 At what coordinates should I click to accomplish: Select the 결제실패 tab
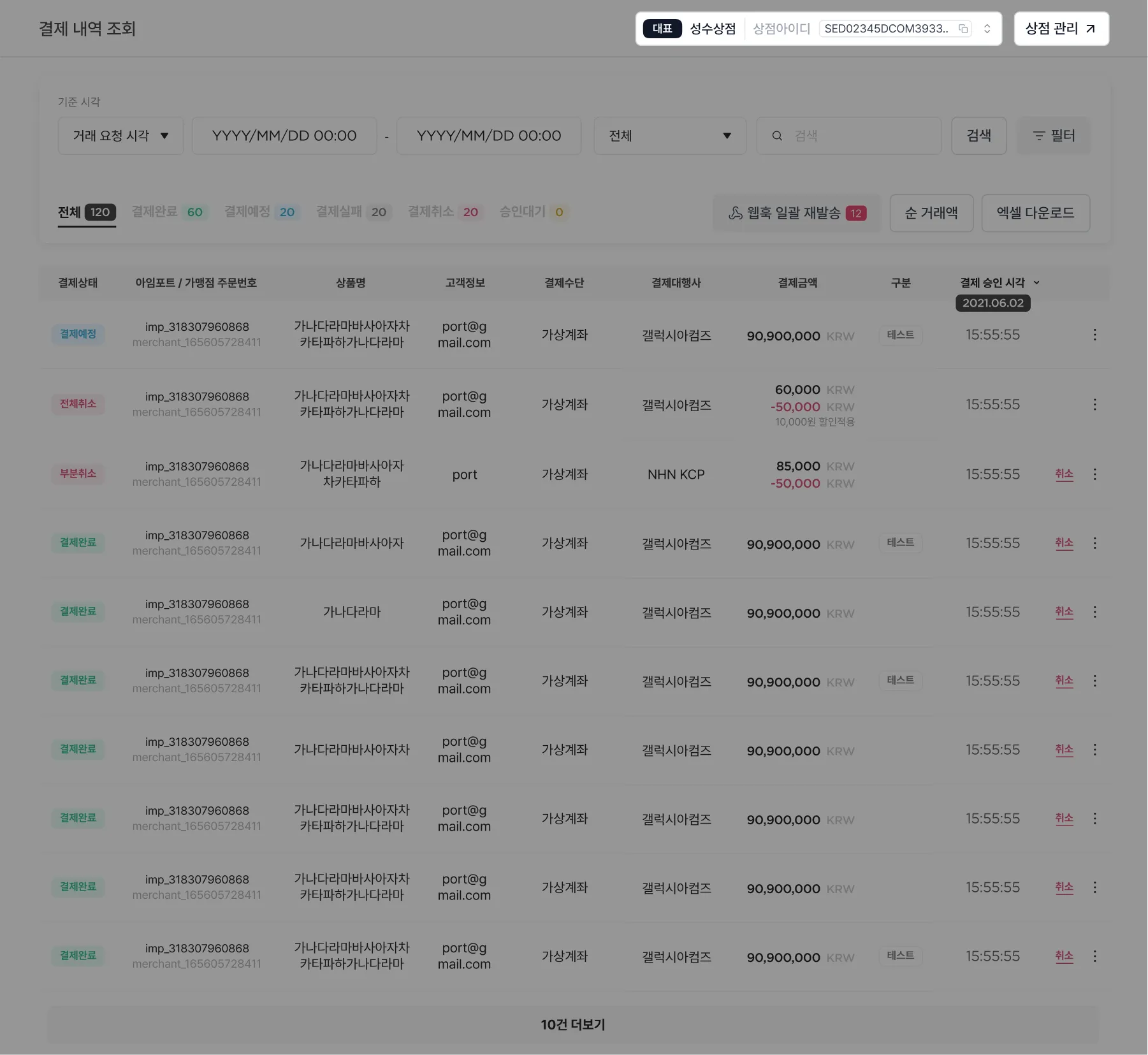click(351, 212)
